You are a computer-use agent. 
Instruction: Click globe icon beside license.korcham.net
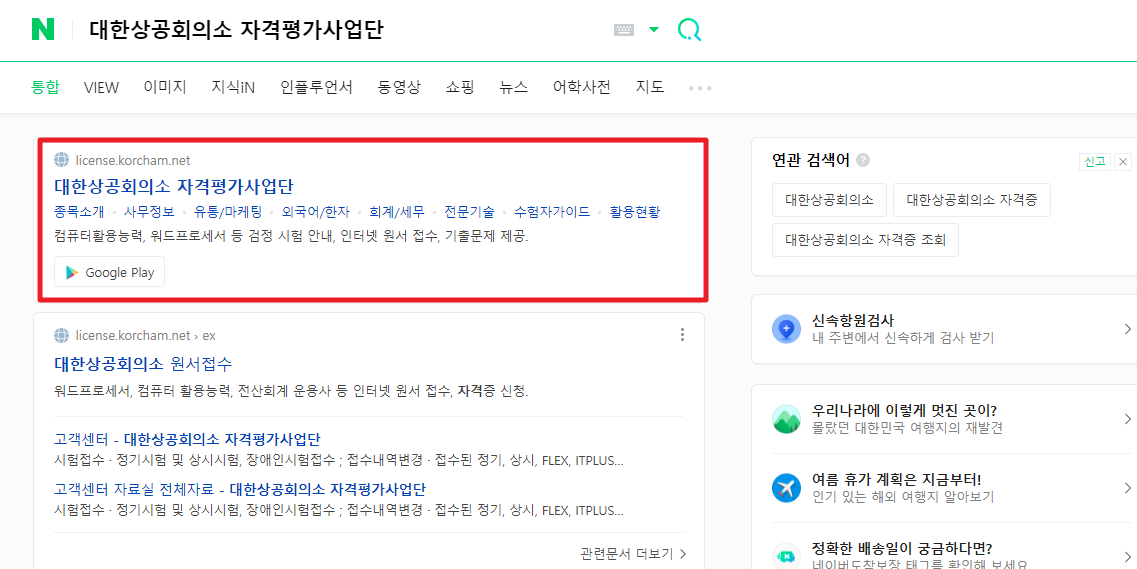62,160
